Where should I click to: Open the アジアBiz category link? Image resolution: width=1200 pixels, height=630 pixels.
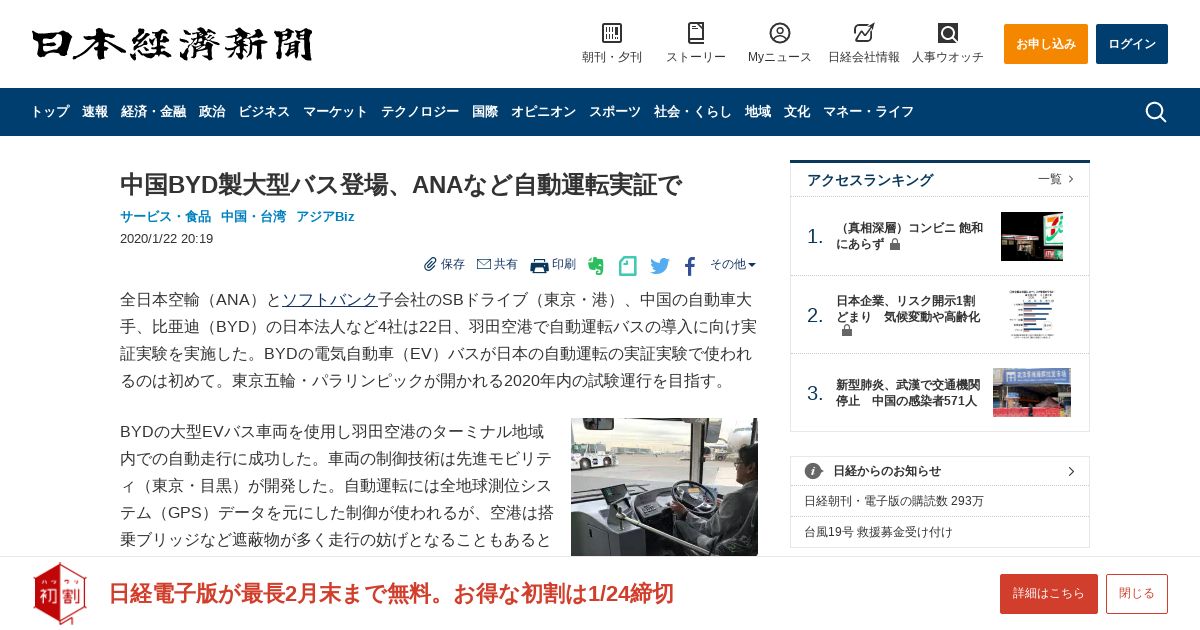325,217
